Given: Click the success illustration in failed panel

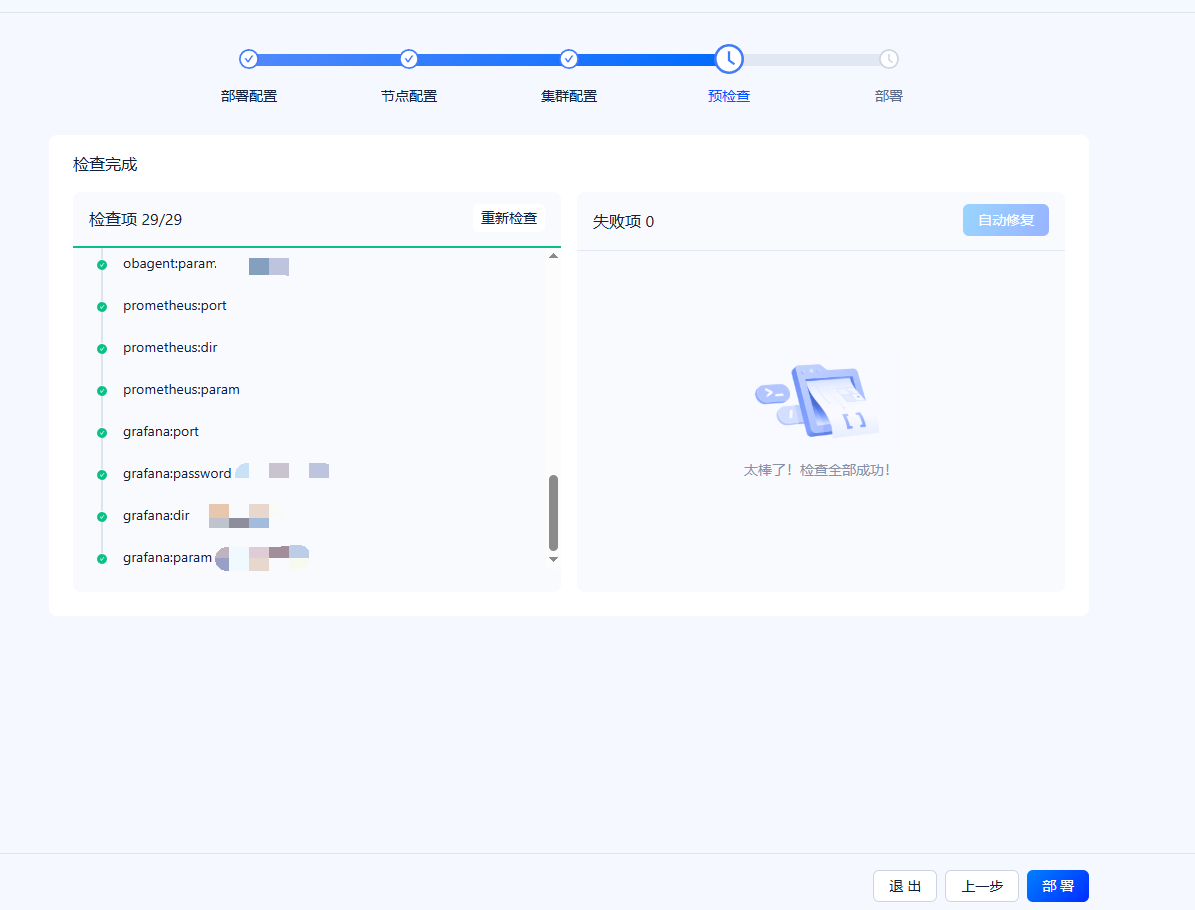Looking at the screenshot, I should [x=817, y=401].
